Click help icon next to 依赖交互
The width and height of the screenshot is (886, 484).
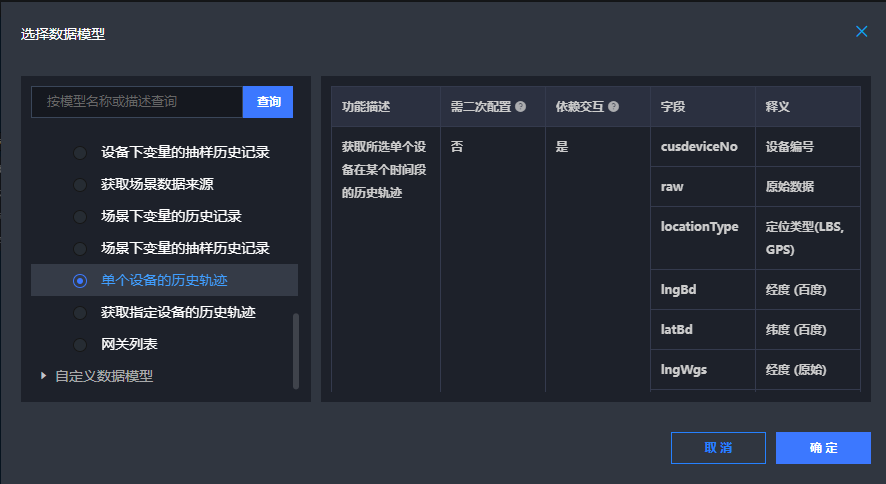[x=613, y=107]
